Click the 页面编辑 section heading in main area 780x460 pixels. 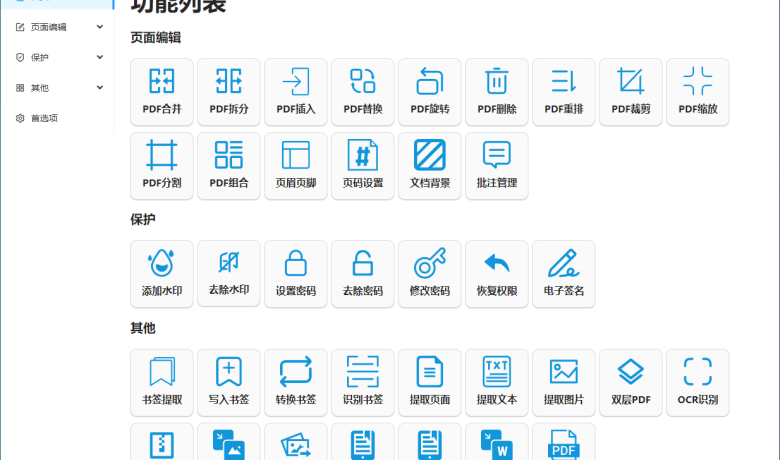[x=156, y=38]
